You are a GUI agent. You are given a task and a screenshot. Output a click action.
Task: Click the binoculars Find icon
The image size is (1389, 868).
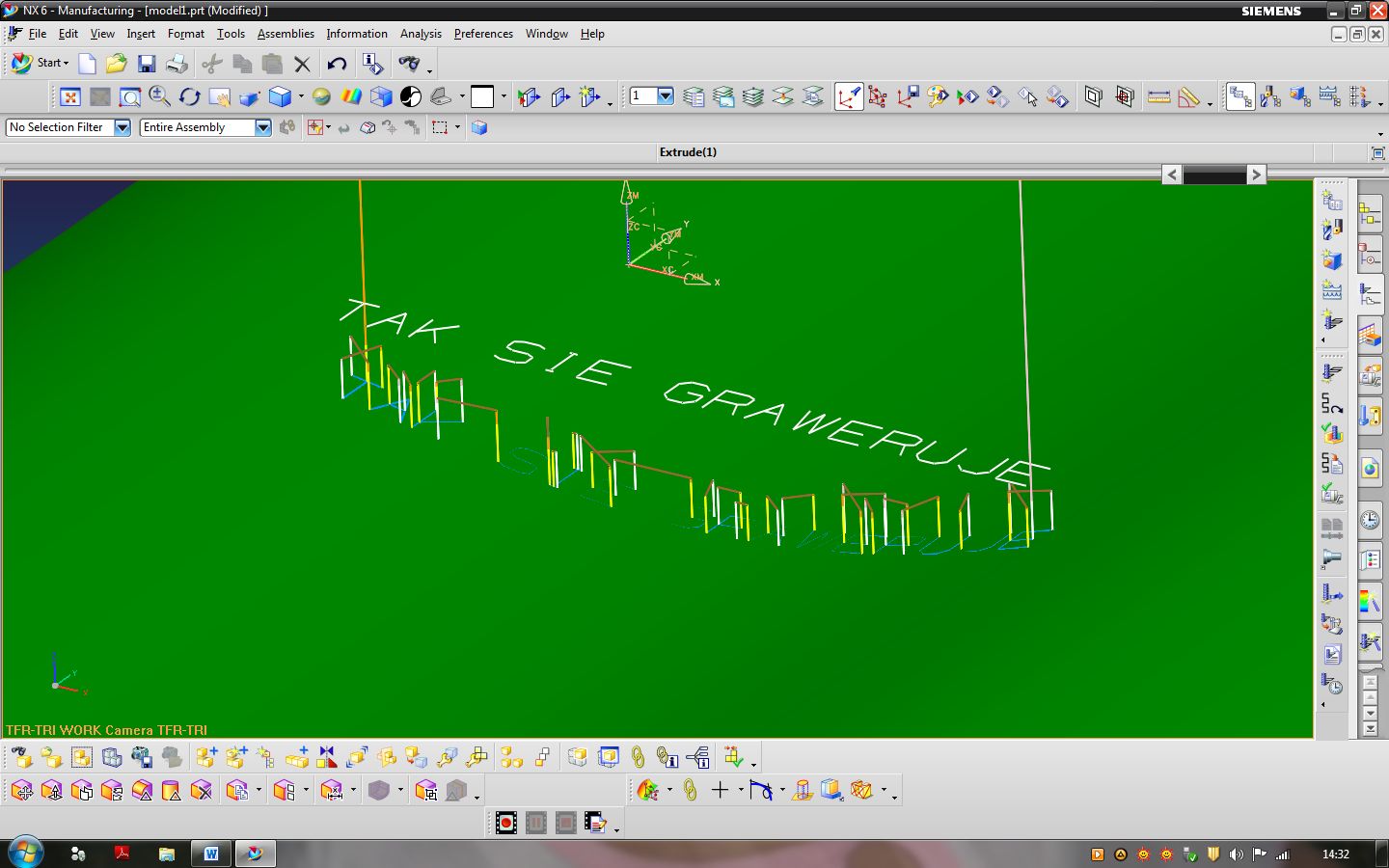tap(409, 64)
